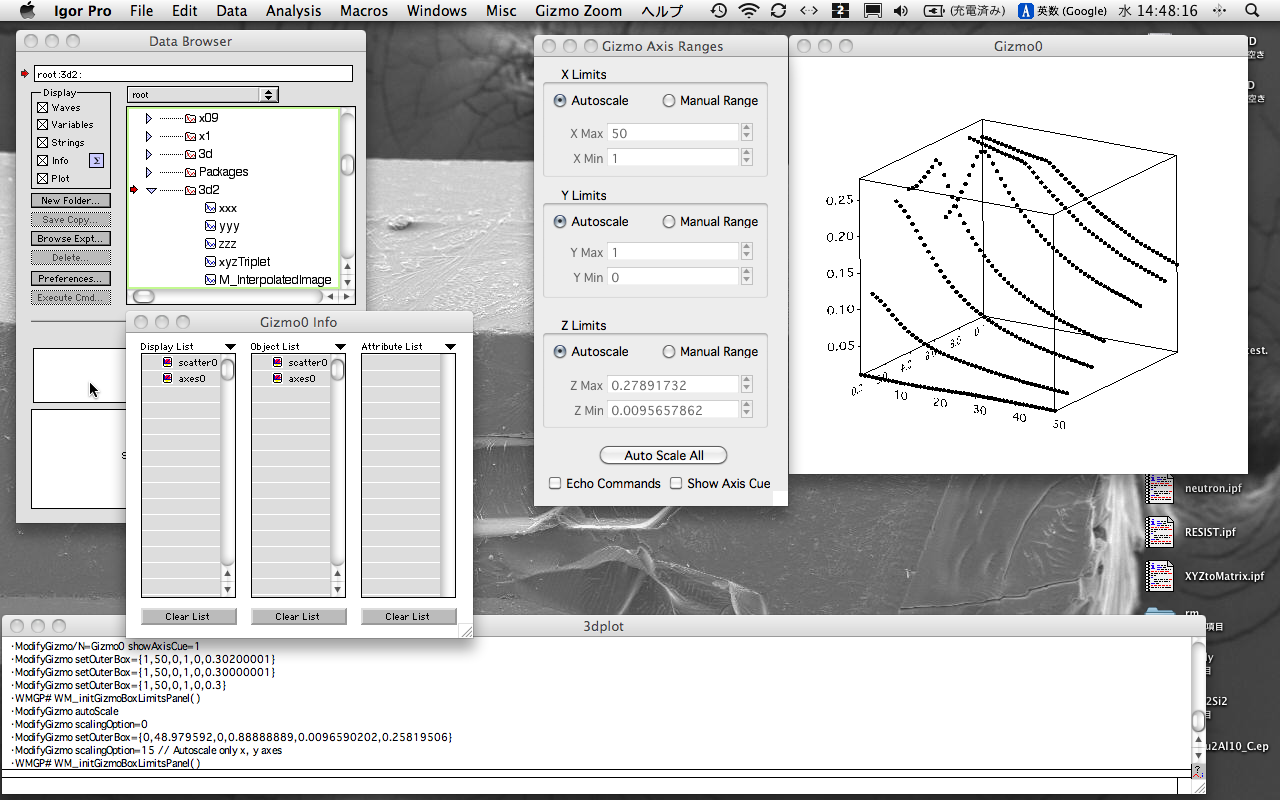This screenshot has width=1280, height=800.
Task: Clear the Display List with its button
Action: tap(188, 616)
